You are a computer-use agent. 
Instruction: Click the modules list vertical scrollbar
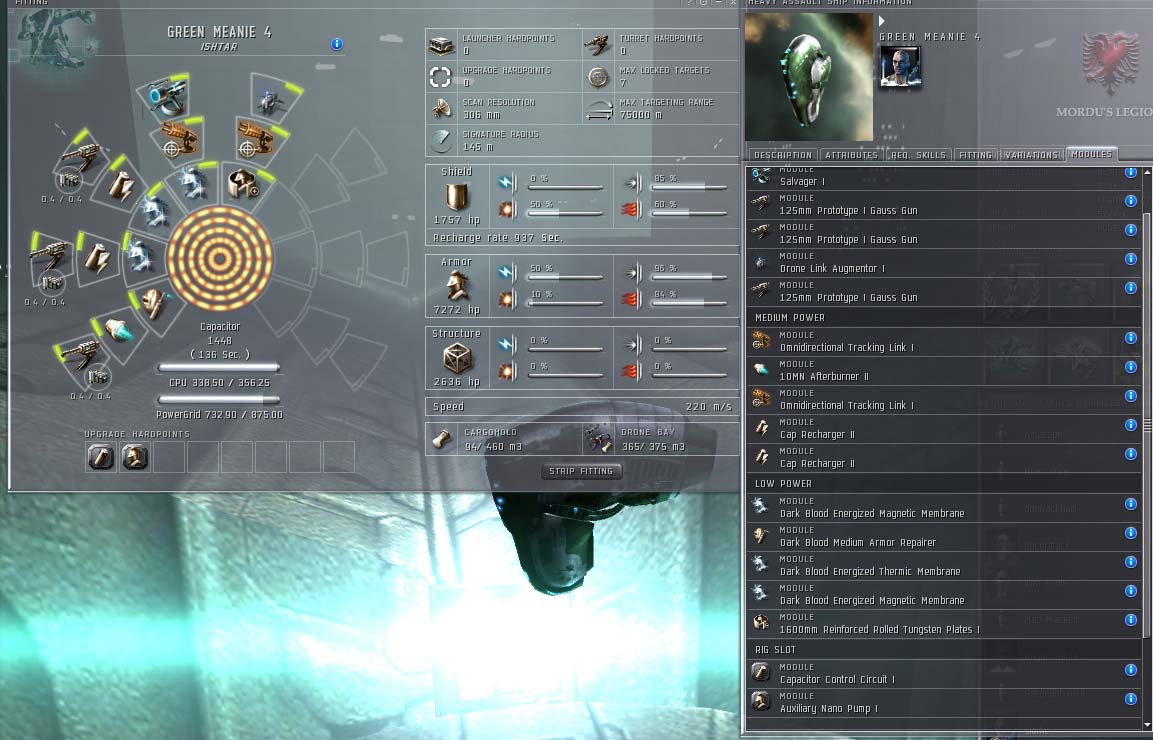click(1146, 425)
